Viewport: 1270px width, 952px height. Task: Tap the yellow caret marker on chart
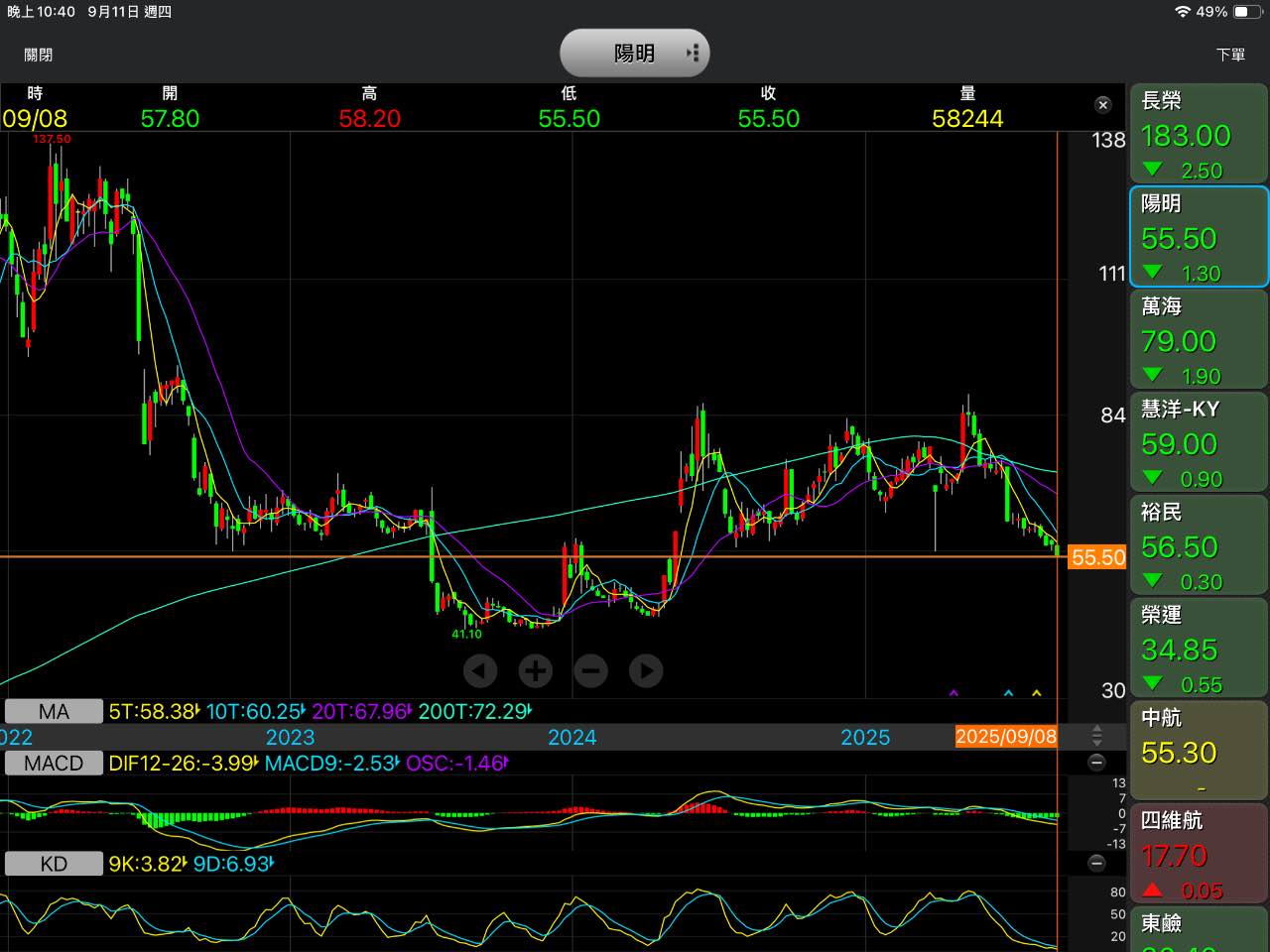1037,693
